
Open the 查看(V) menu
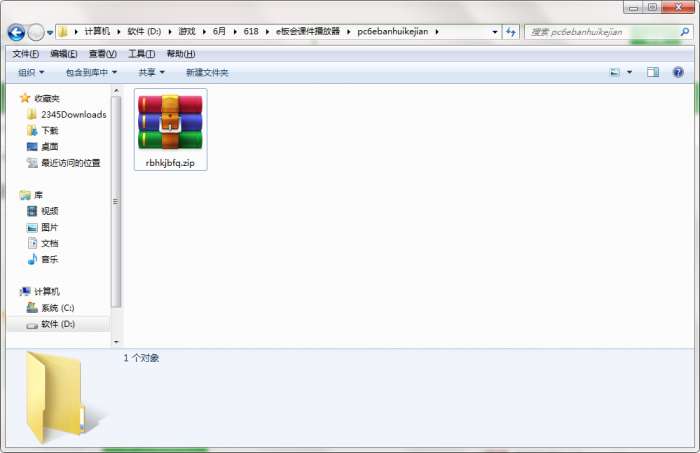[x=103, y=54]
